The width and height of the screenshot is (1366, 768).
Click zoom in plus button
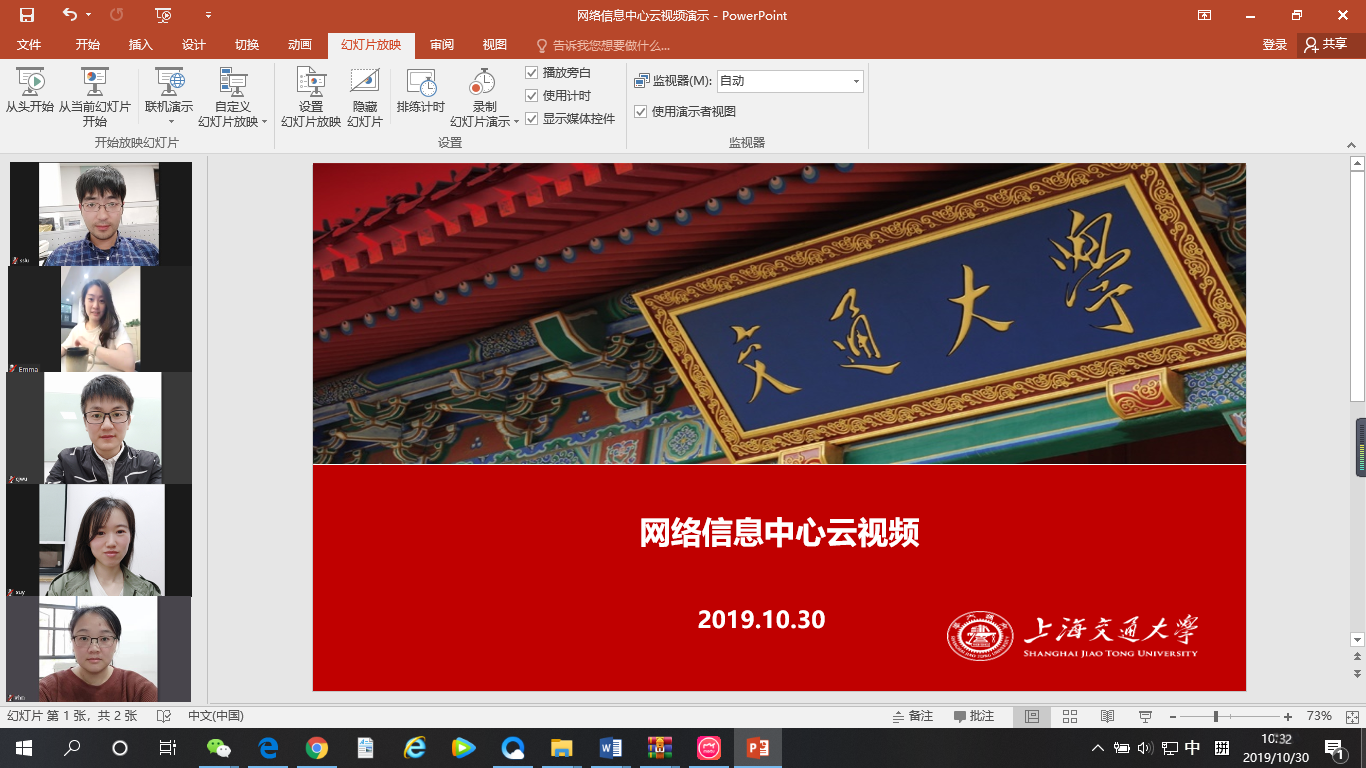pyautogui.click(x=1288, y=716)
